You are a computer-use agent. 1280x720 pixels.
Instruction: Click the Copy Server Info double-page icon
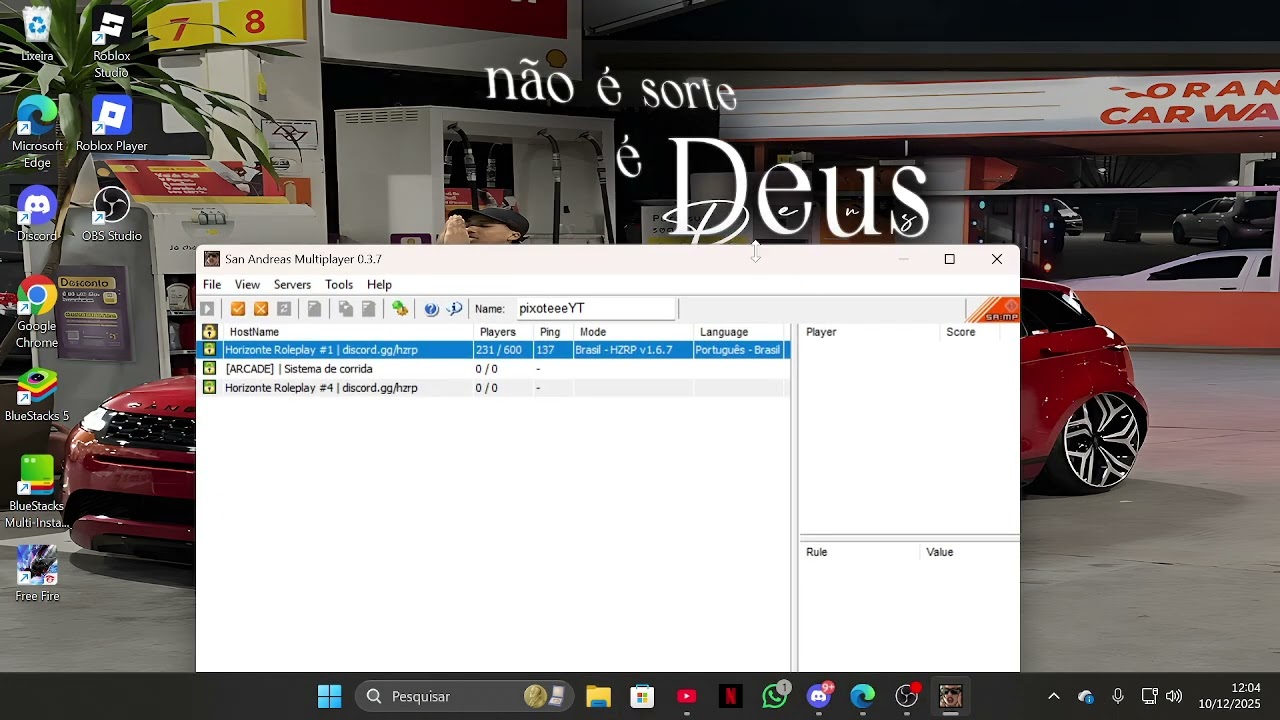pyautogui.click(x=346, y=309)
